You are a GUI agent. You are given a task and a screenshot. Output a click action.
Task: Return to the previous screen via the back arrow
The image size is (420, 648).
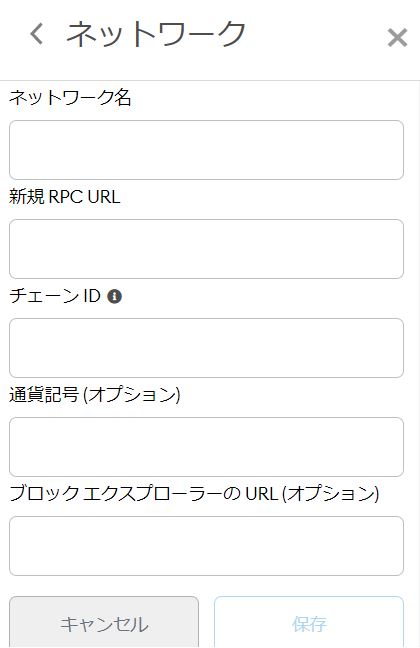coord(36,33)
